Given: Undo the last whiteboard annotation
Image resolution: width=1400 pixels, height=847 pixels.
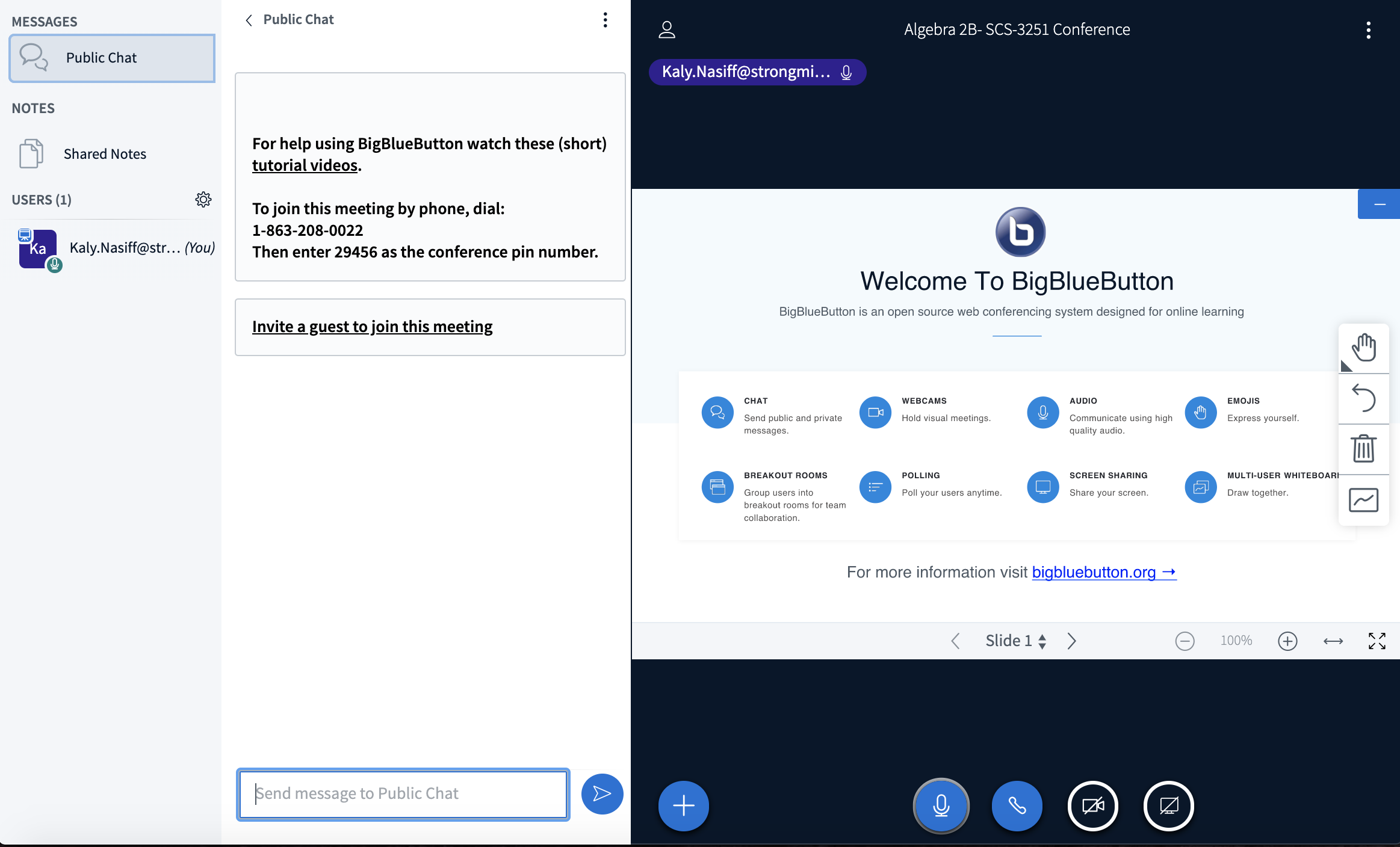Looking at the screenshot, I should point(1364,399).
